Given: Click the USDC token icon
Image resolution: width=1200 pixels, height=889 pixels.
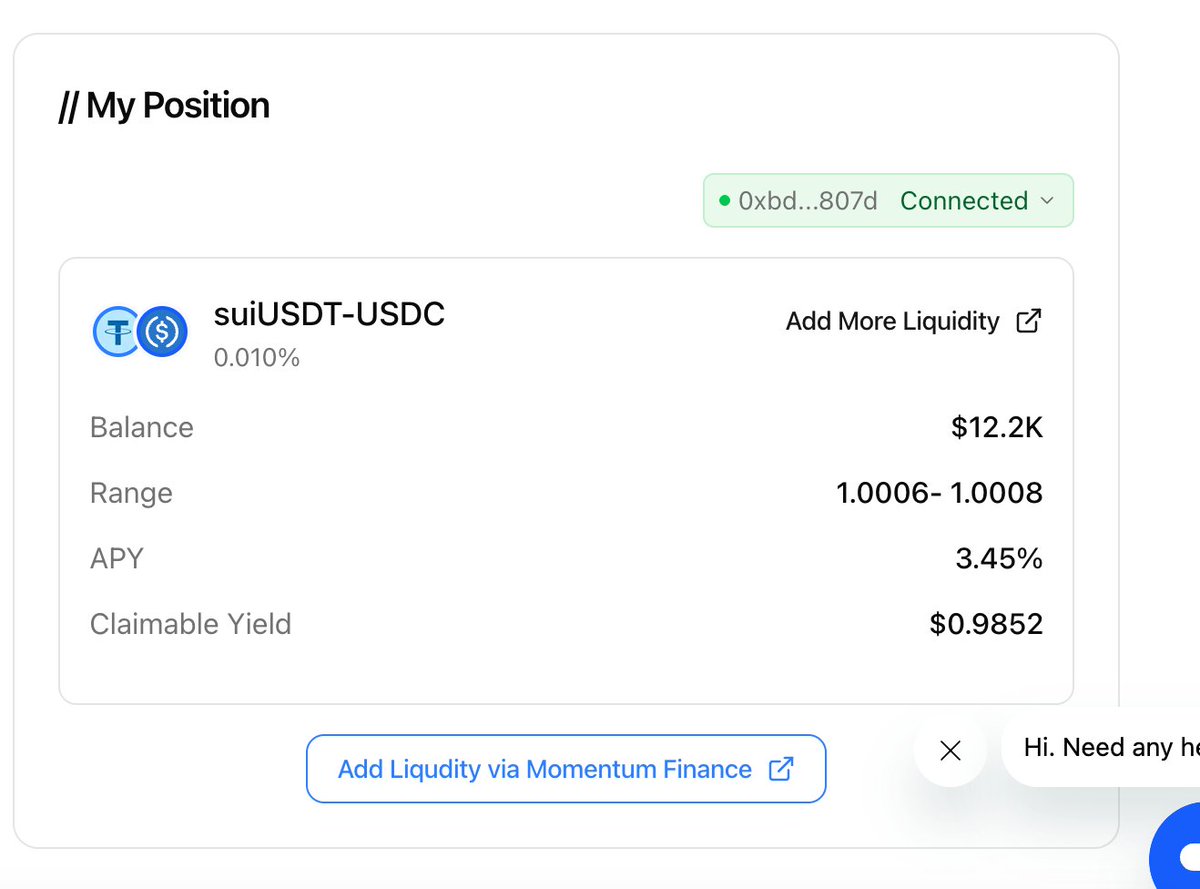Looking at the screenshot, I should coord(162,332).
